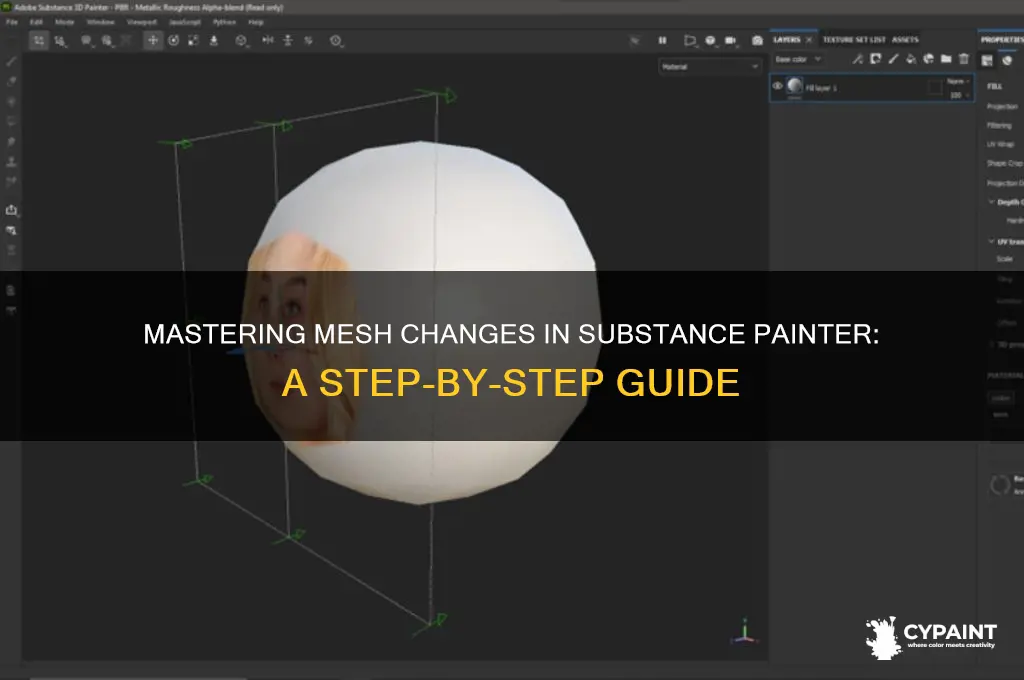Click the first highlighted top toolbar icon
Screen dimensions: 1024x680
pos(39,40)
